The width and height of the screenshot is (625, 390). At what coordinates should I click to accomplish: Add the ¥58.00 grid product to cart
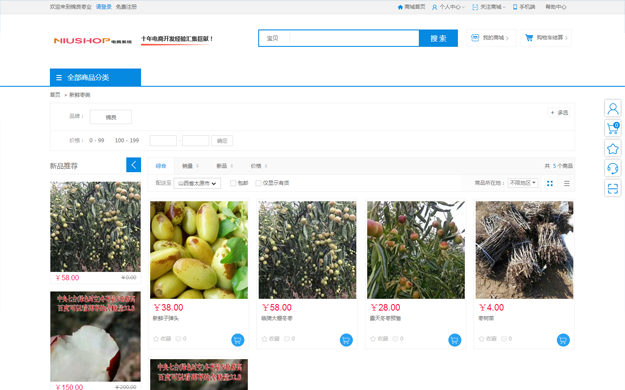coord(346,340)
